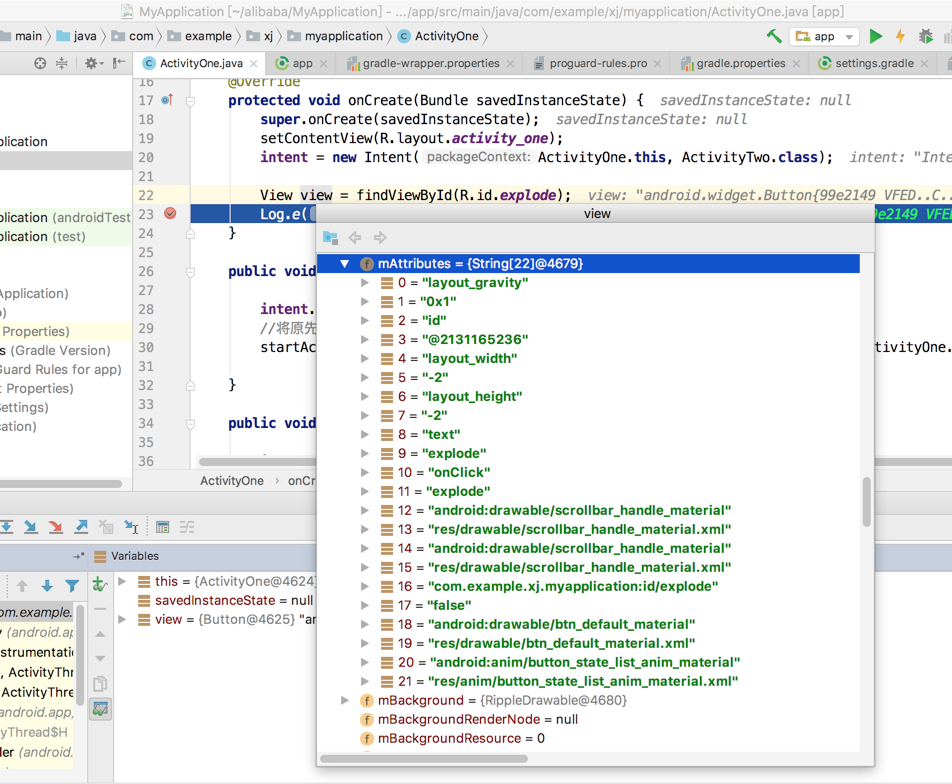Expand the 'this' variable in Variables panel
Screen dimensions: 952x784
pos(123,582)
